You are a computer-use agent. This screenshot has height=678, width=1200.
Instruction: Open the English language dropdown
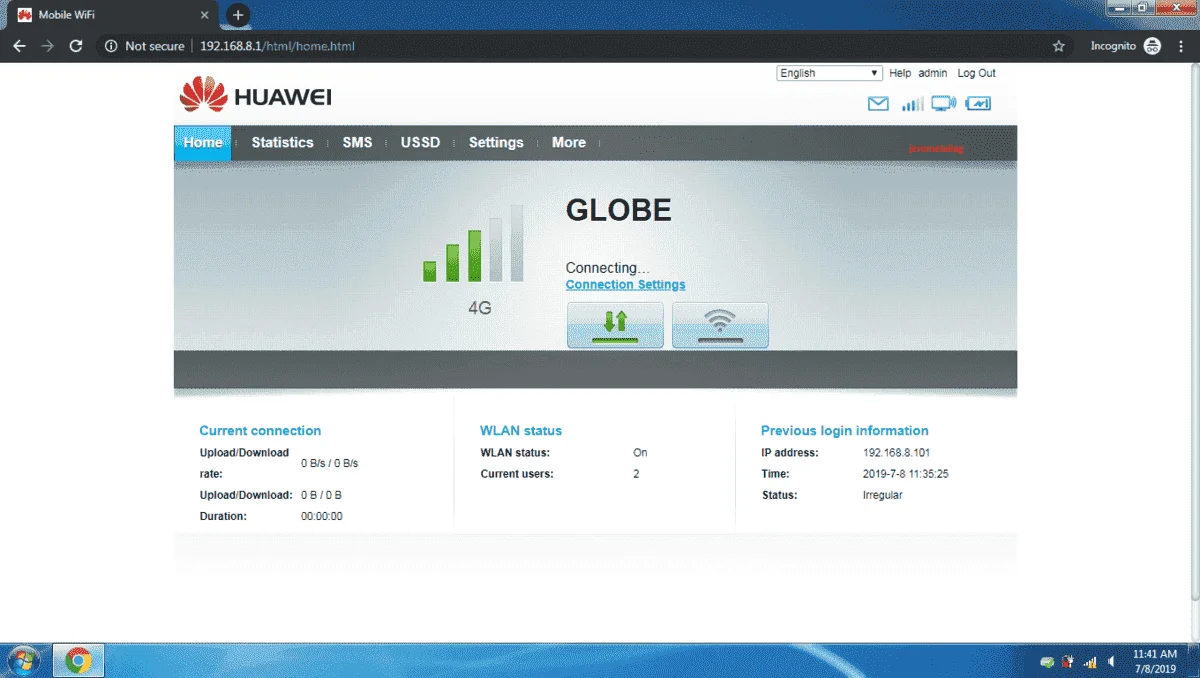pos(830,73)
